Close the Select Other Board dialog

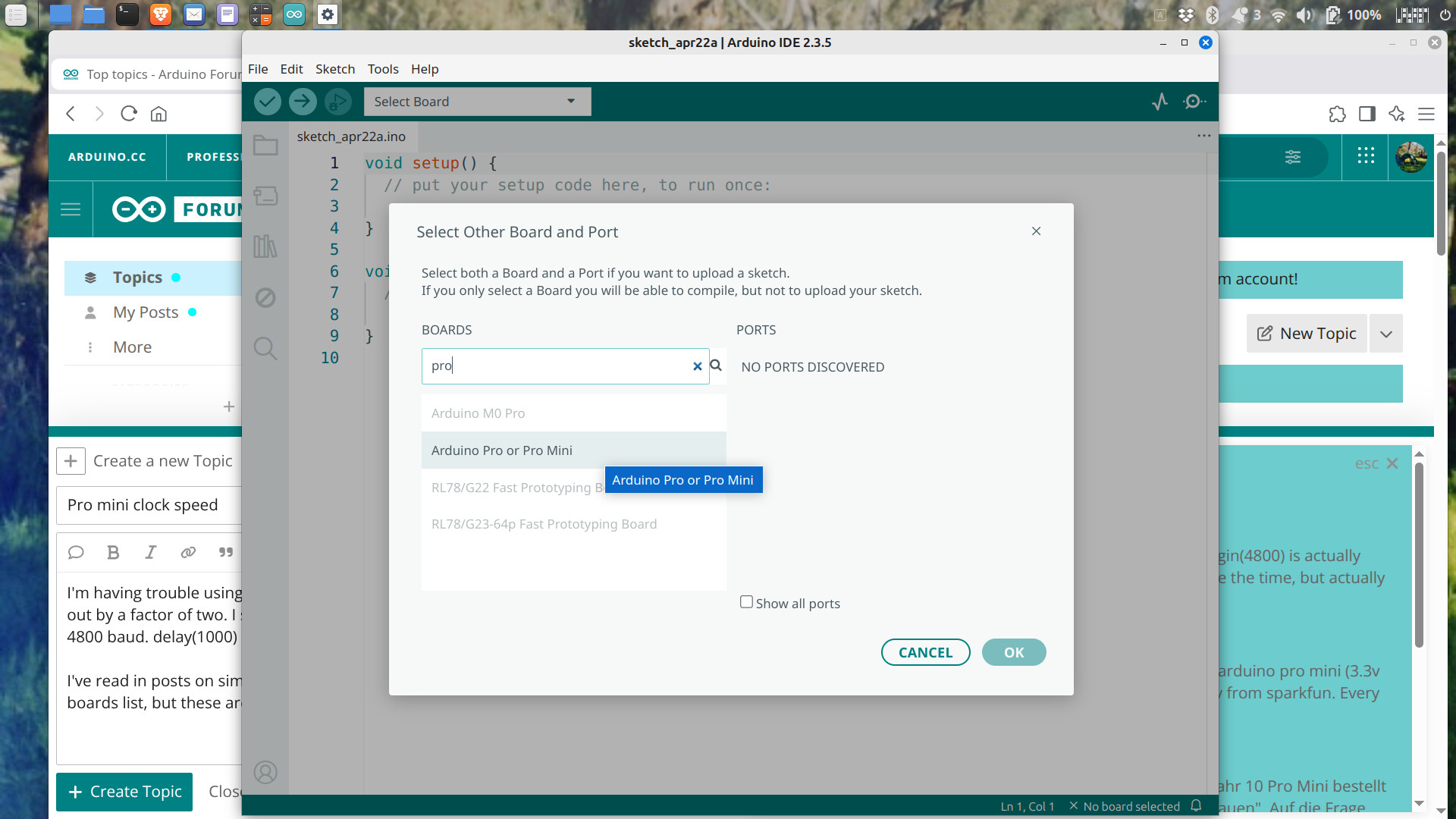(1036, 231)
